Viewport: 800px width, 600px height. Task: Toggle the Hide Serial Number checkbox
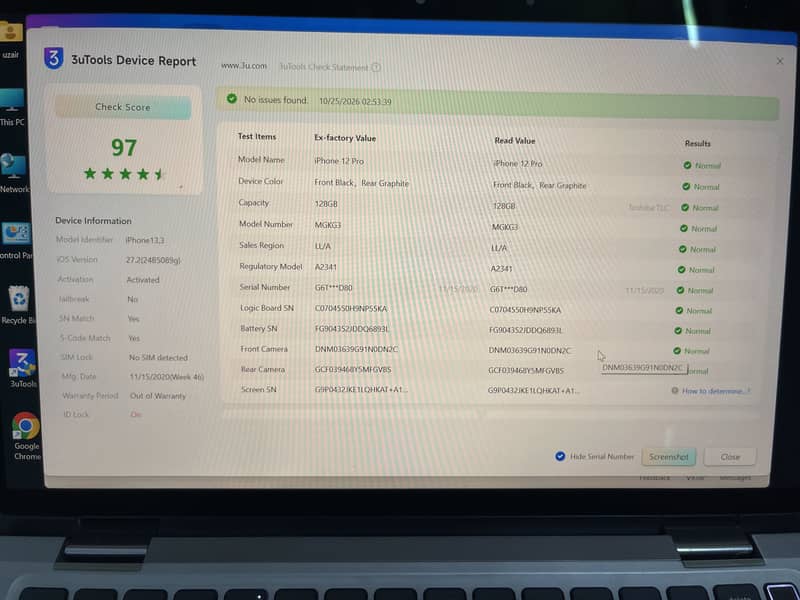click(x=560, y=456)
